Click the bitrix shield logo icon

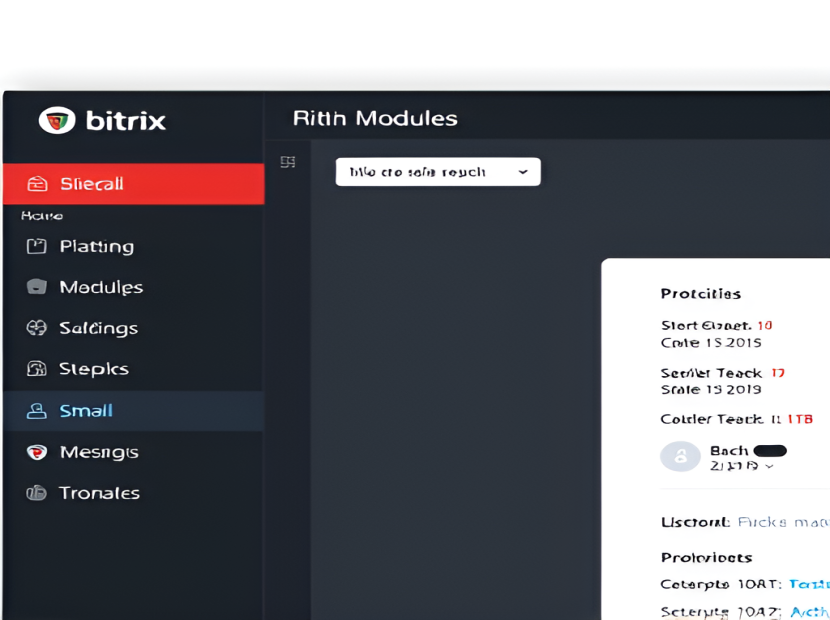click(x=57, y=121)
